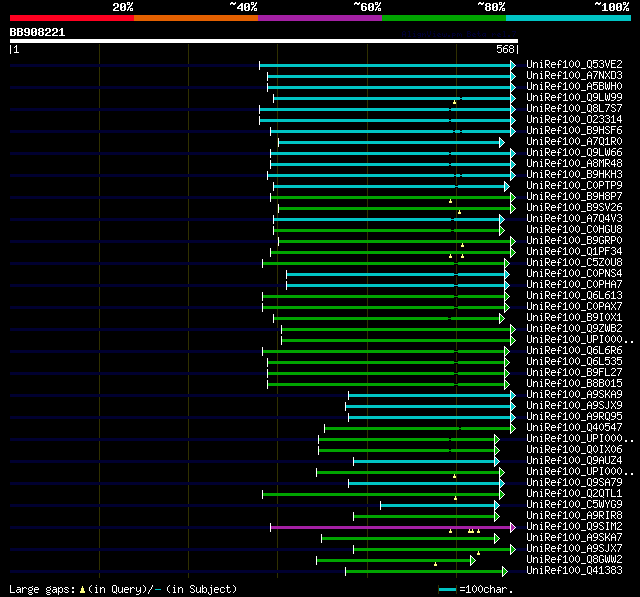Choose the UniRef100_Q1PF34 subject name
Image resolution: width=640 pixels, height=597 pixels.
(x=574, y=252)
